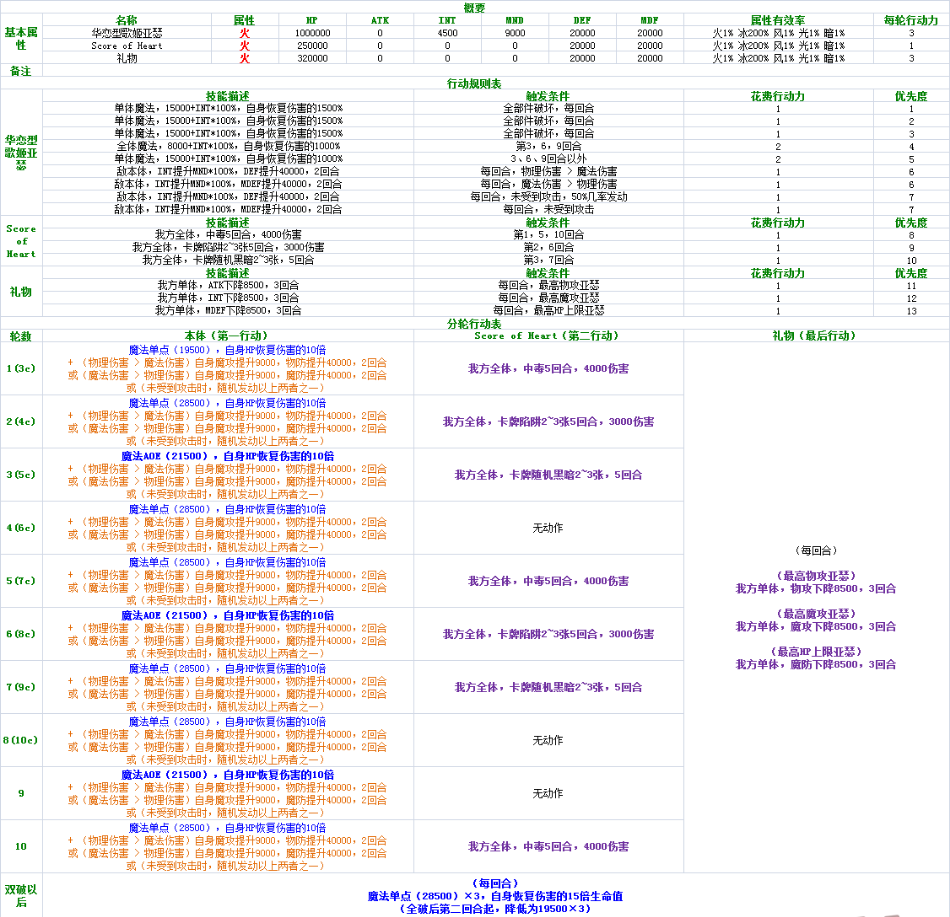Select the round label 1 (3c)
This screenshot has height=917, width=950.
[x=21, y=368]
